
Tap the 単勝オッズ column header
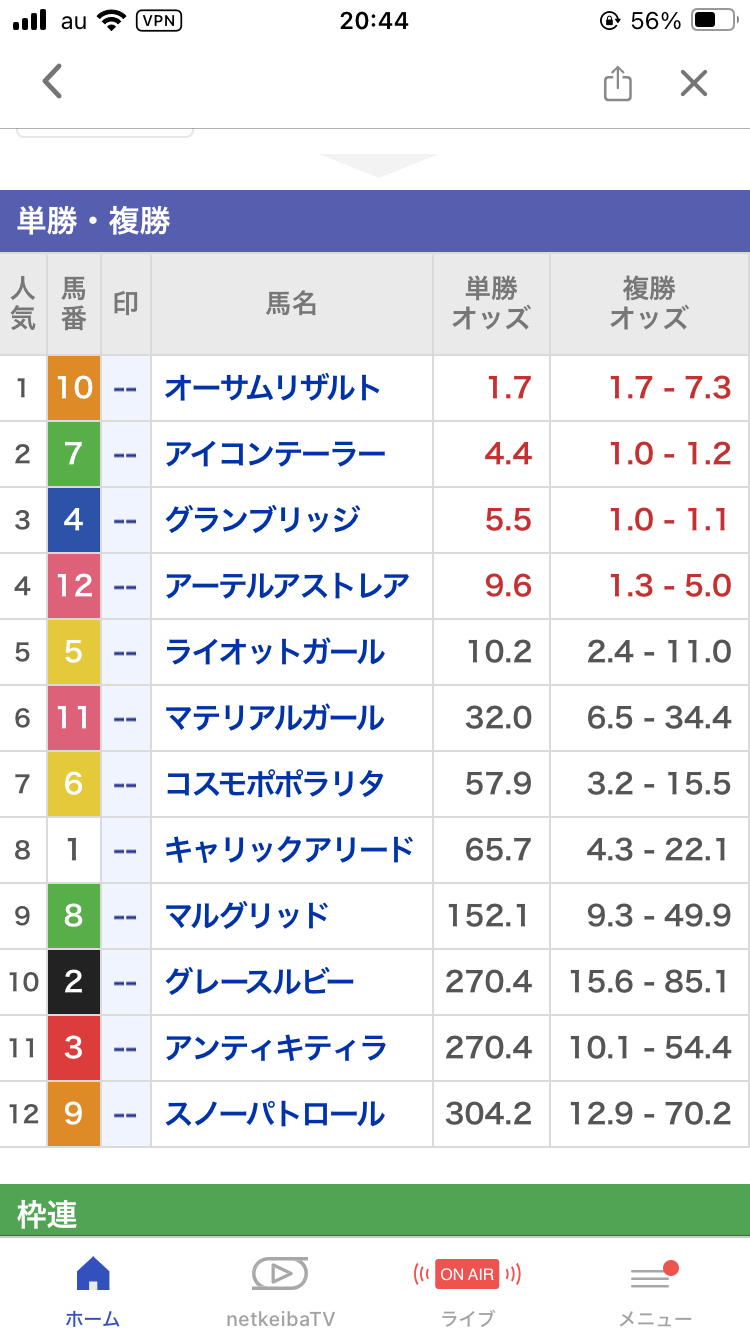pos(491,304)
